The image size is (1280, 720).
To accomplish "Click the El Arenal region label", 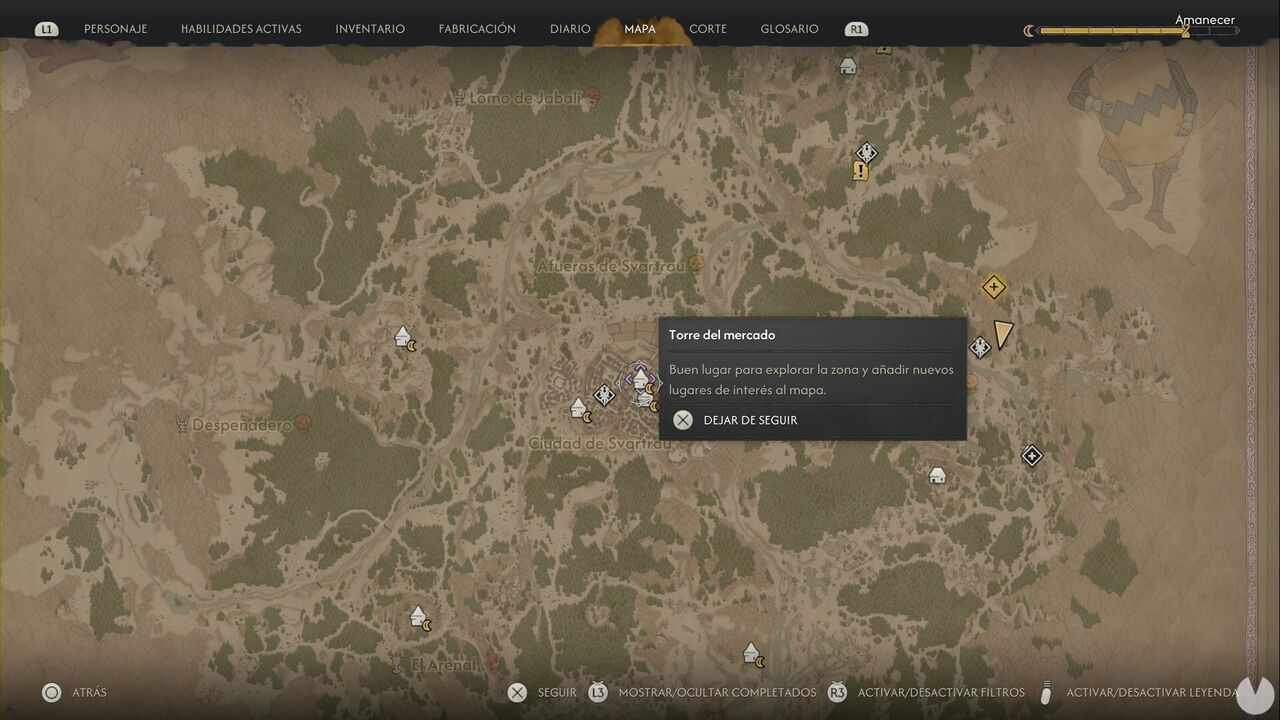I will pos(444,664).
